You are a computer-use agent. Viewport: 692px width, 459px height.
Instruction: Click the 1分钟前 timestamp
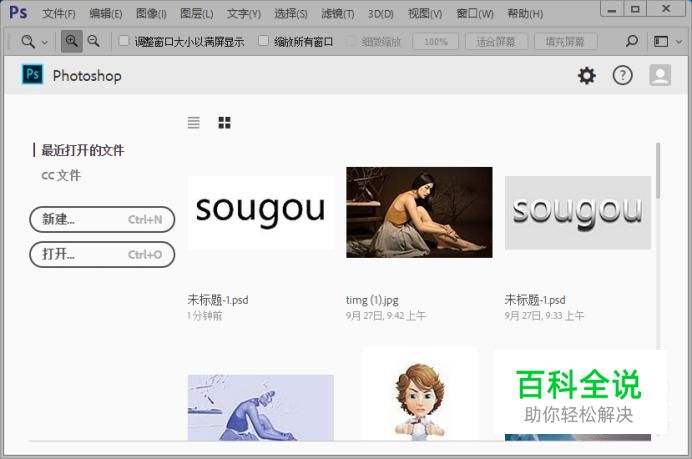point(205,316)
